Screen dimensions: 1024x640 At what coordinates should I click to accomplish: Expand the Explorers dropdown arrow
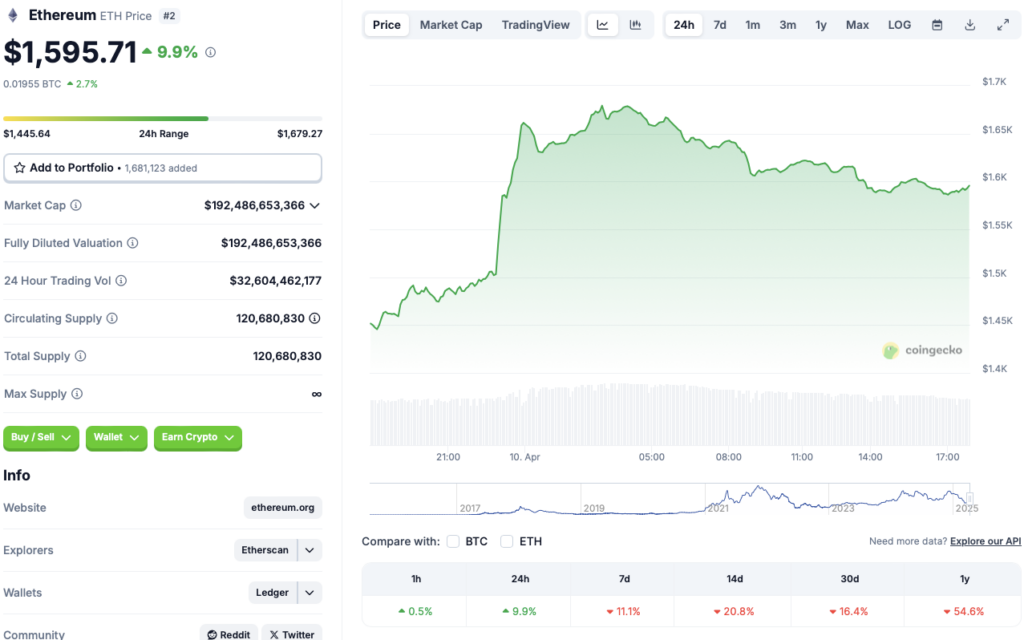[310, 550]
